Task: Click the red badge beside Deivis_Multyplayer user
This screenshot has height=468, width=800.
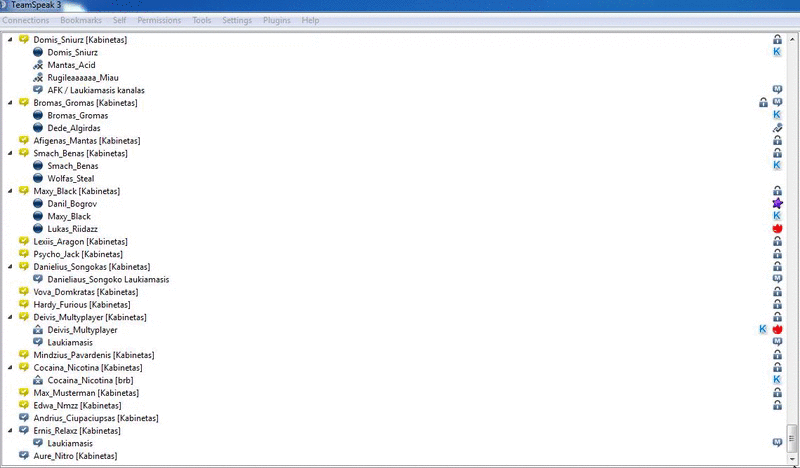Action: 777,330
